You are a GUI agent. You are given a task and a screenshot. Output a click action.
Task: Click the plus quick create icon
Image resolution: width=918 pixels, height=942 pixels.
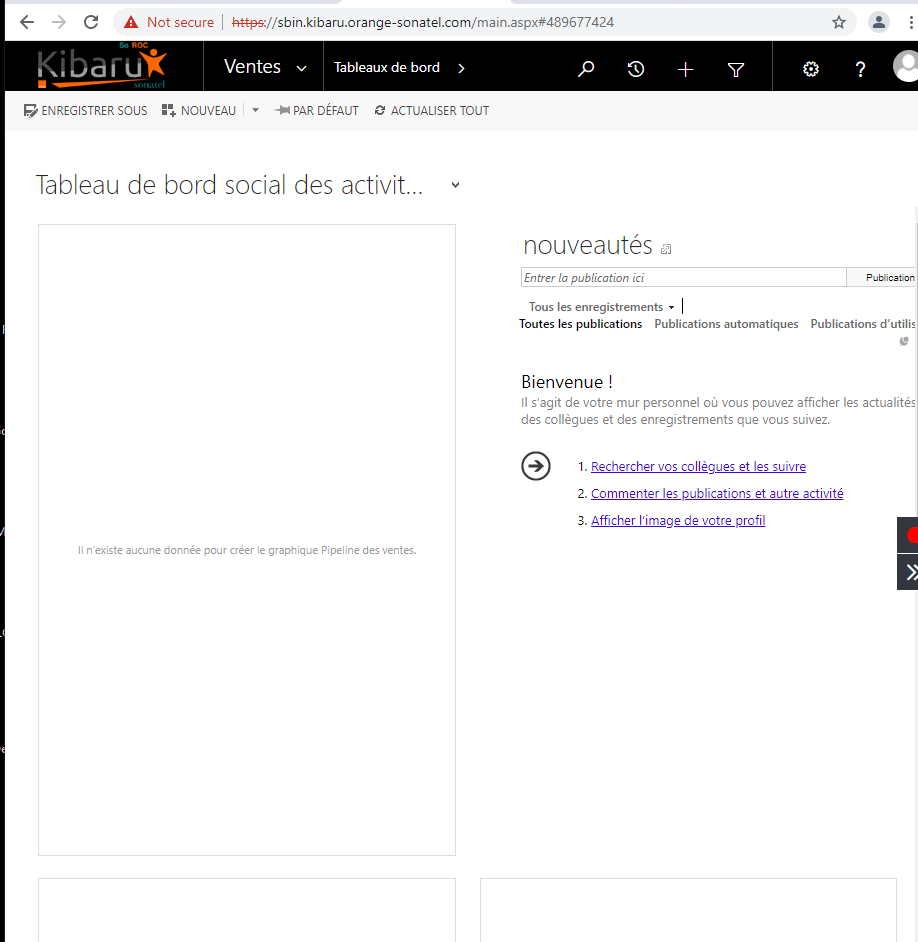685,69
